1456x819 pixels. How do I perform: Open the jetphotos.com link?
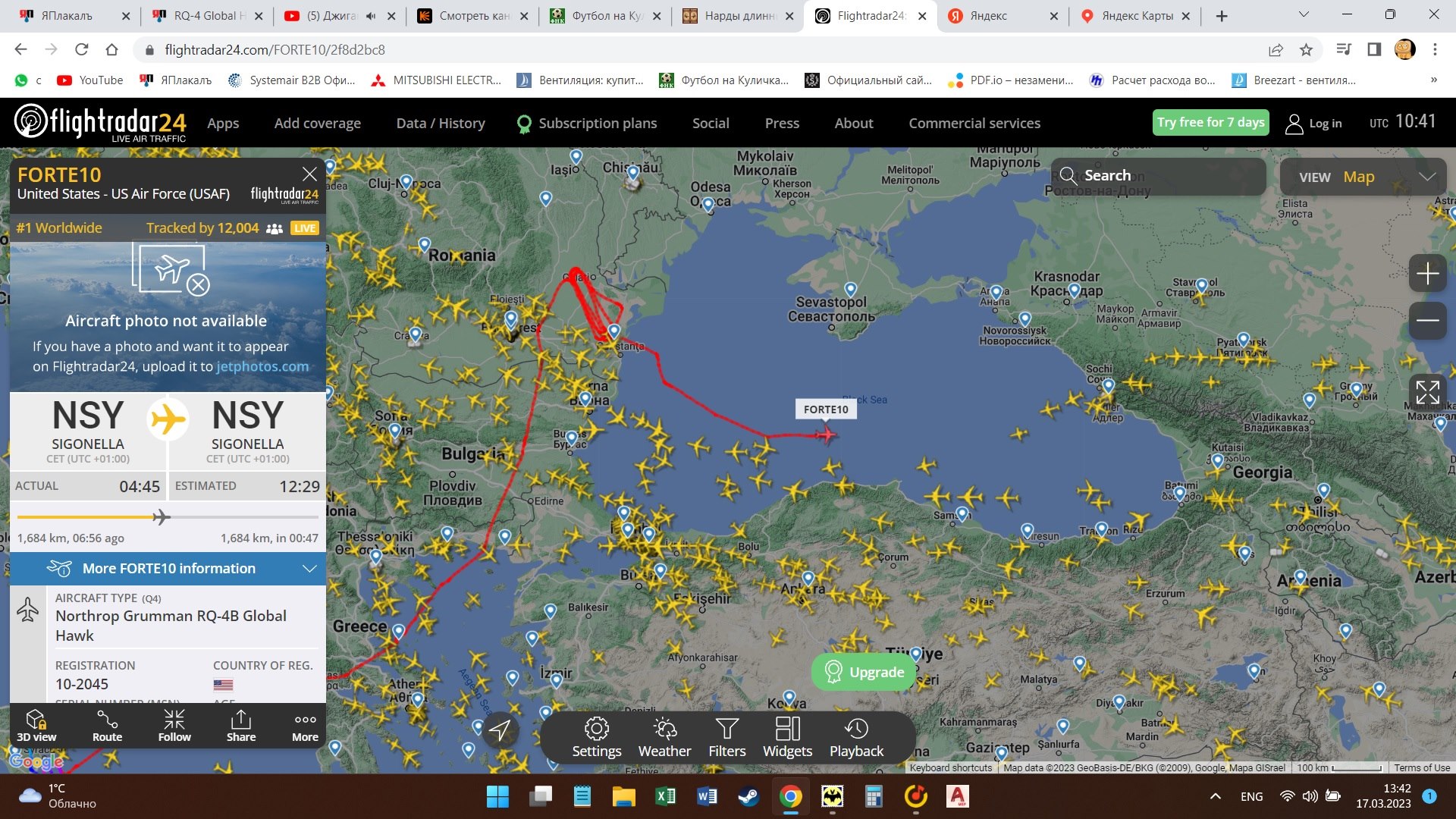click(x=262, y=367)
